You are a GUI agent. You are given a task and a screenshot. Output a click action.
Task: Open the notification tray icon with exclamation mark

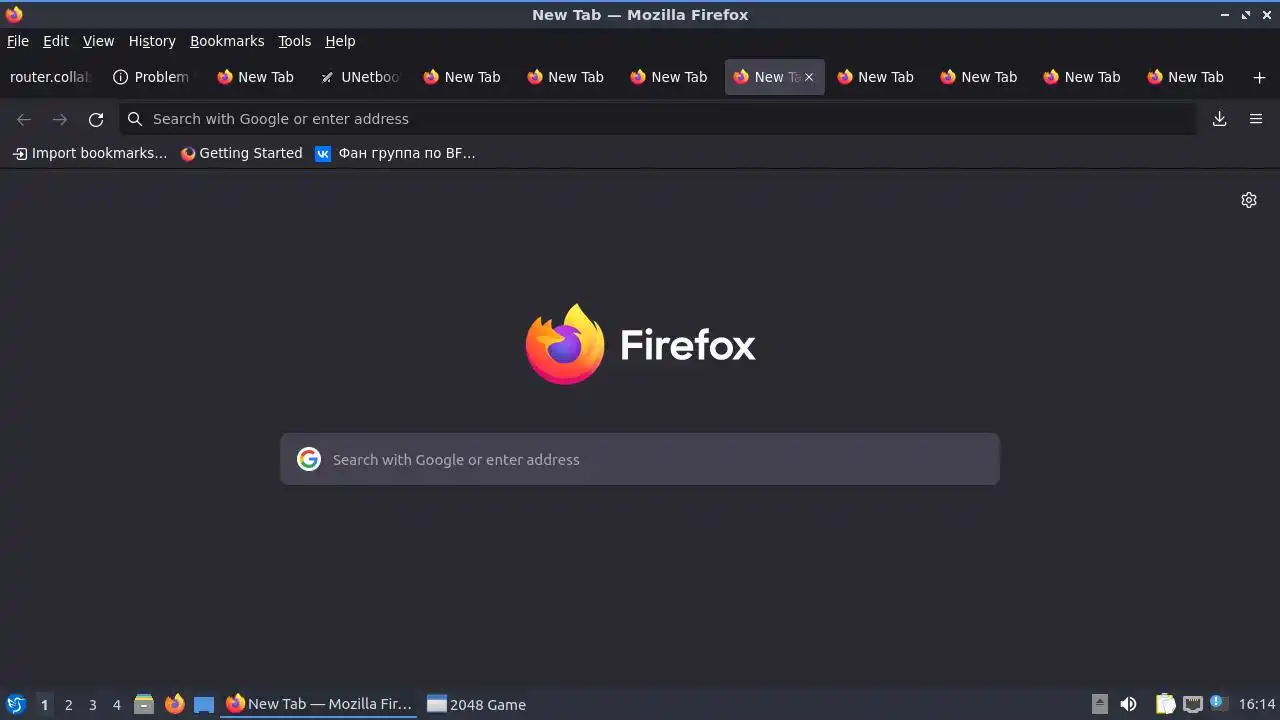(1217, 703)
